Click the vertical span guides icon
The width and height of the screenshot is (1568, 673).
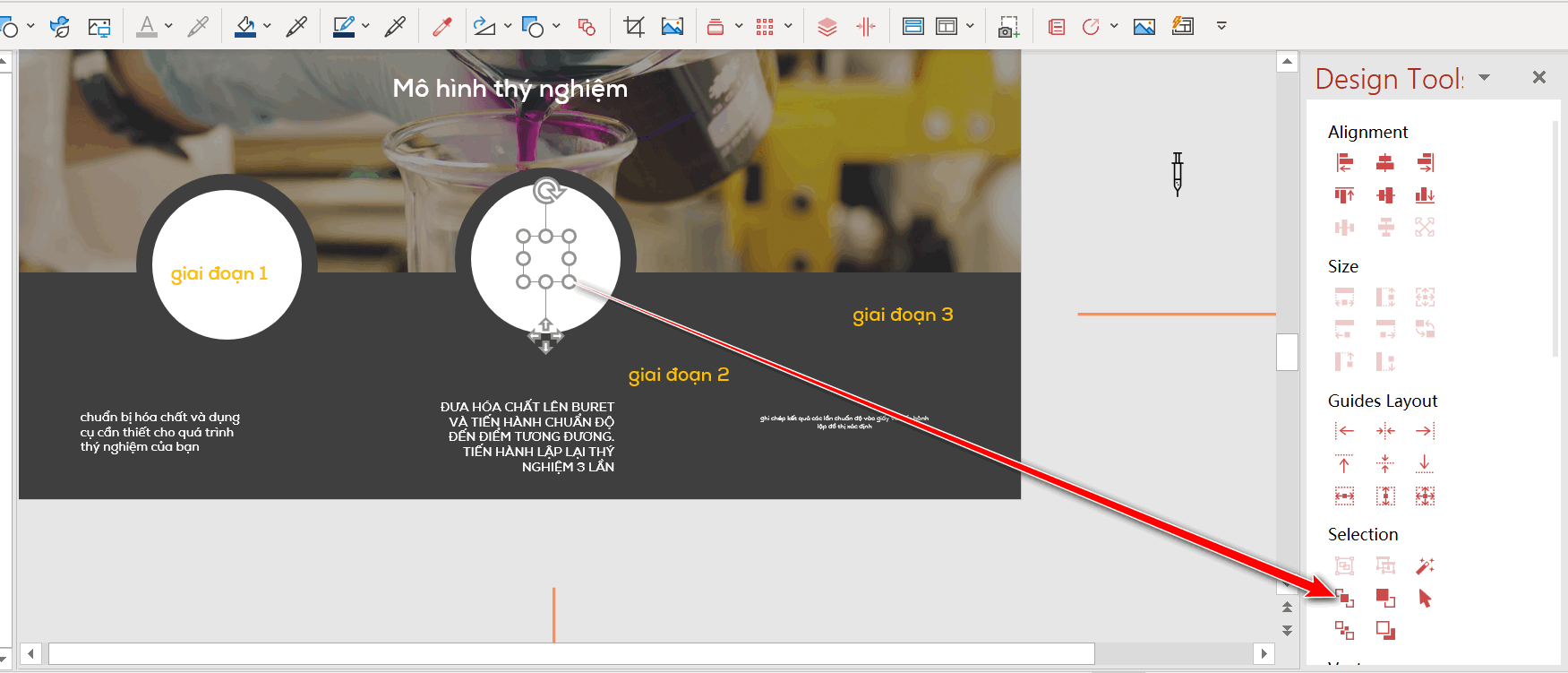[1385, 496]
